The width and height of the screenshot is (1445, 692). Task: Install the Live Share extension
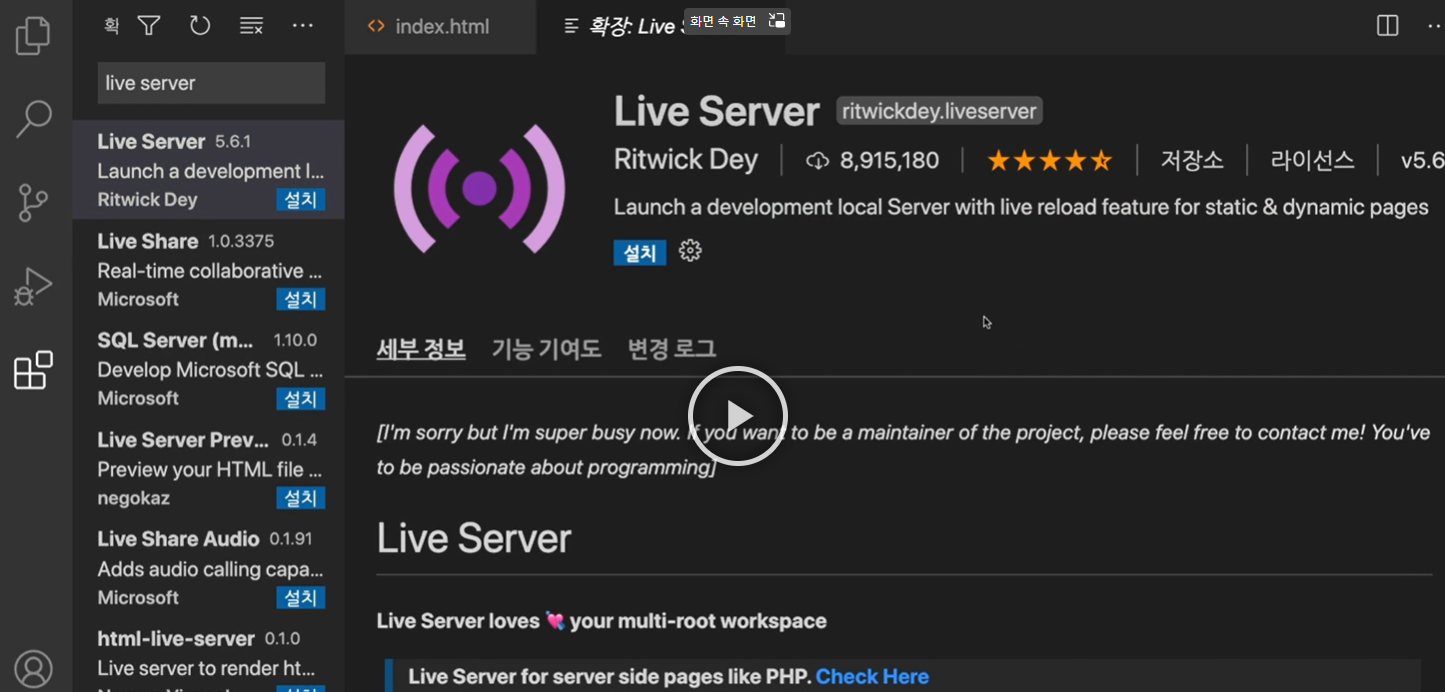301,299
